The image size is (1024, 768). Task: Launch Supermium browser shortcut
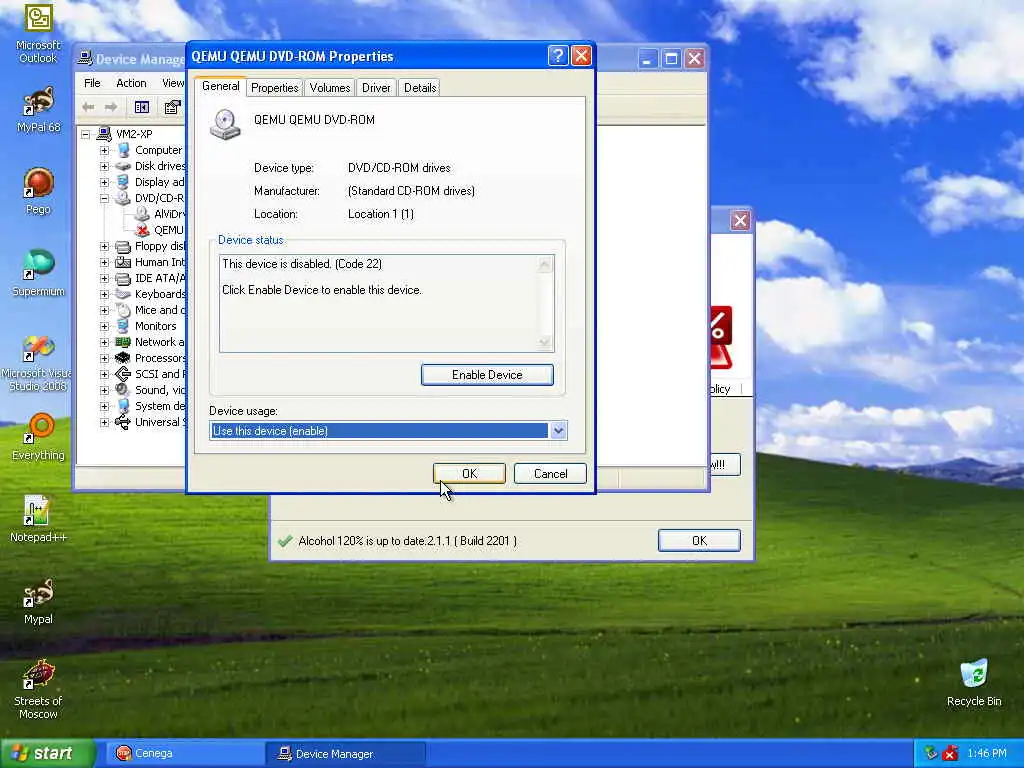[x=38, y=273]
